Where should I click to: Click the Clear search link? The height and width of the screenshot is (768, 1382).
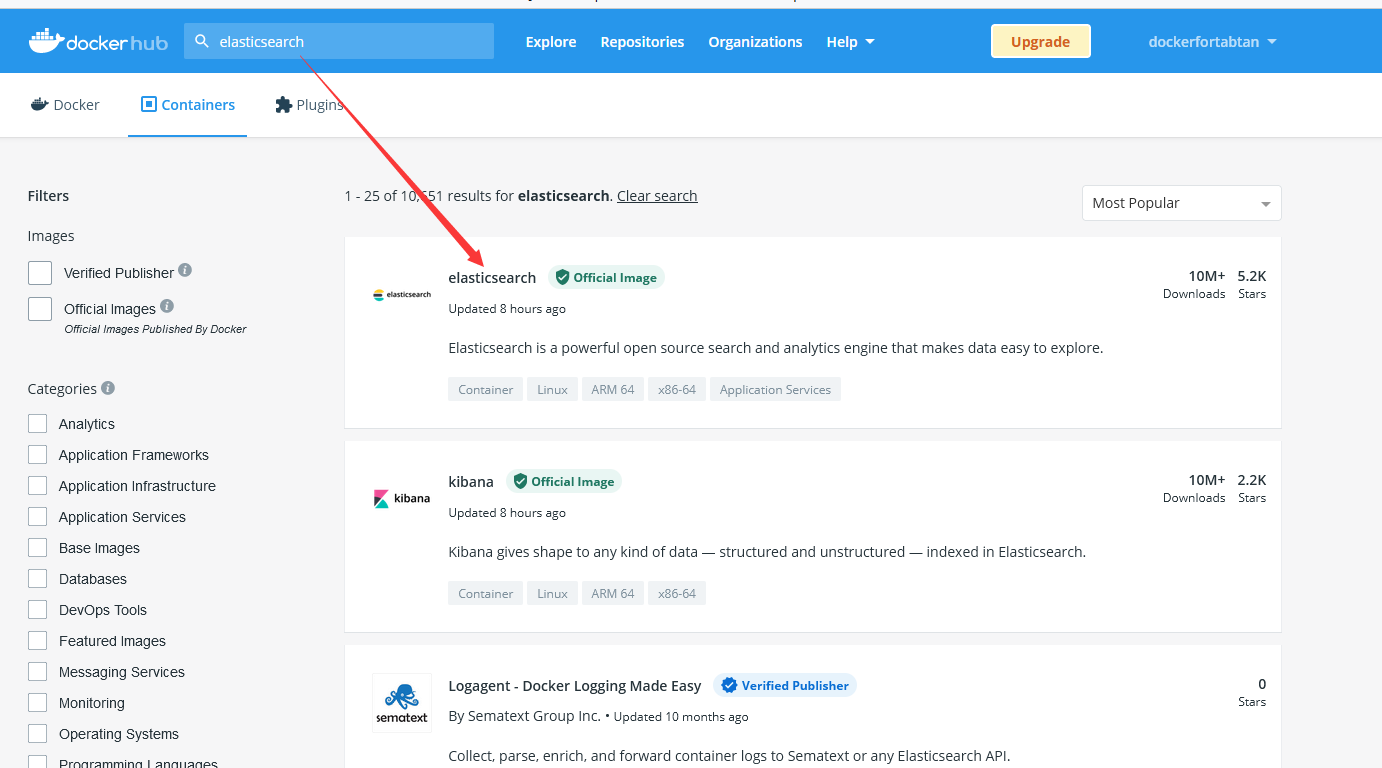tap(657, 196)
